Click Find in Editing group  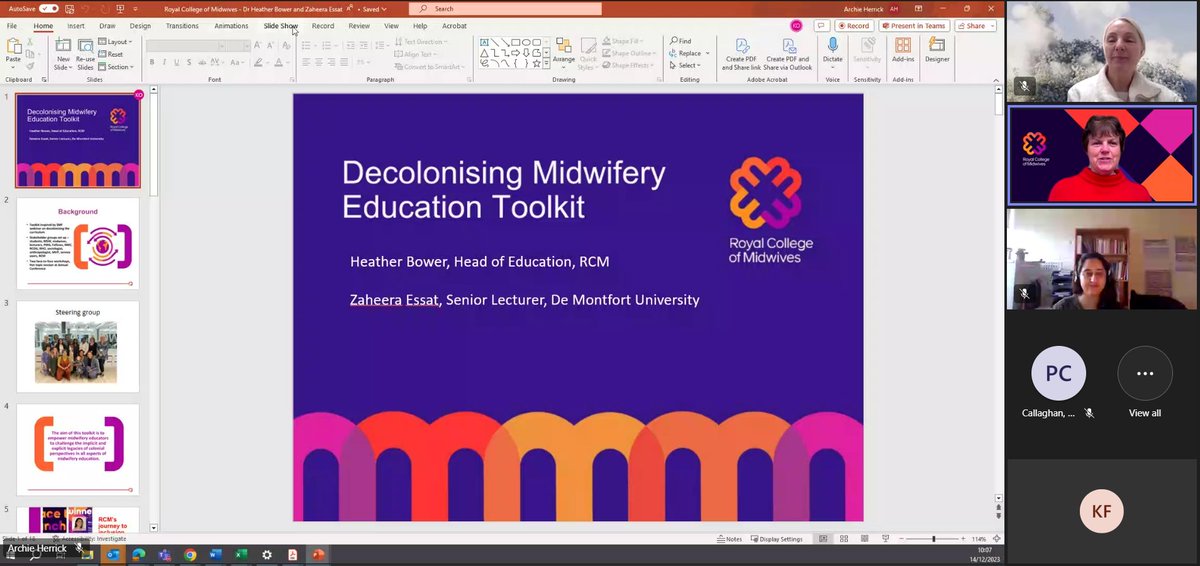tap(680, 41)
